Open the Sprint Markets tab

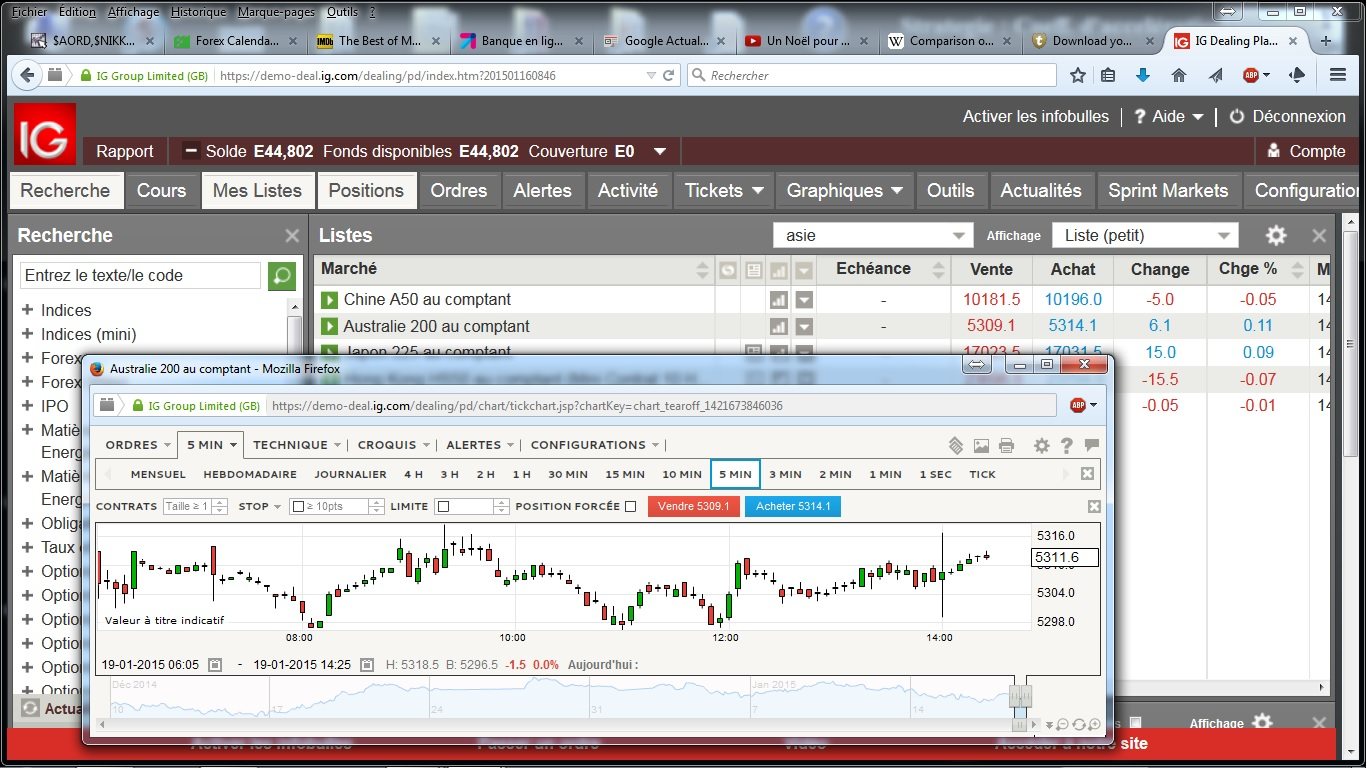click(1168, 191)
